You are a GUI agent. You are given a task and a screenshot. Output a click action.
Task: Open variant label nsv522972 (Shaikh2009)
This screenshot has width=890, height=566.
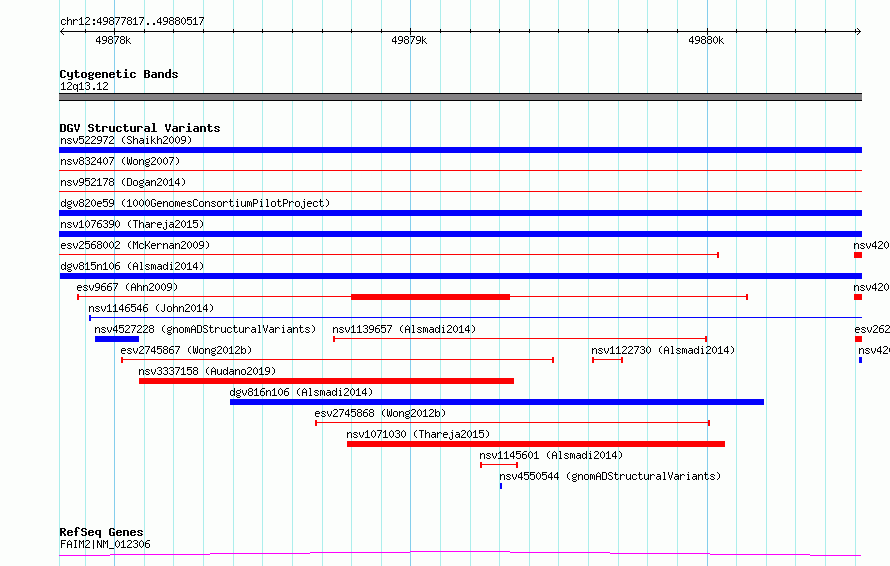pos(126,140)
